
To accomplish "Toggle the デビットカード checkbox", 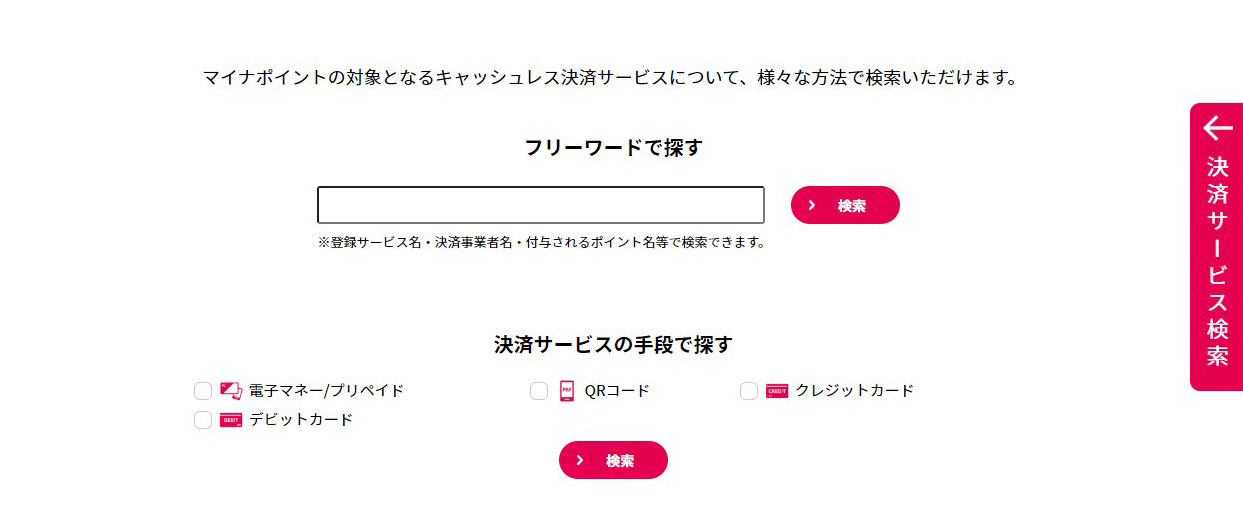I will (x=203, y=420).
